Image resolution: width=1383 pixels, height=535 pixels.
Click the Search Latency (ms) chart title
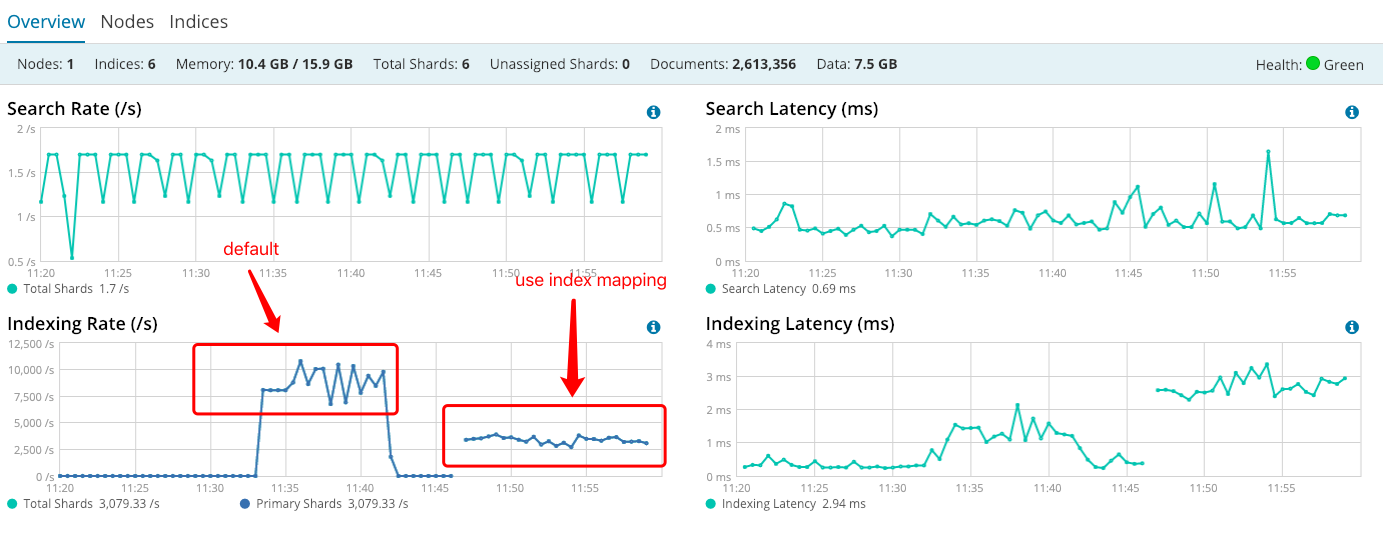click(792, 109)
